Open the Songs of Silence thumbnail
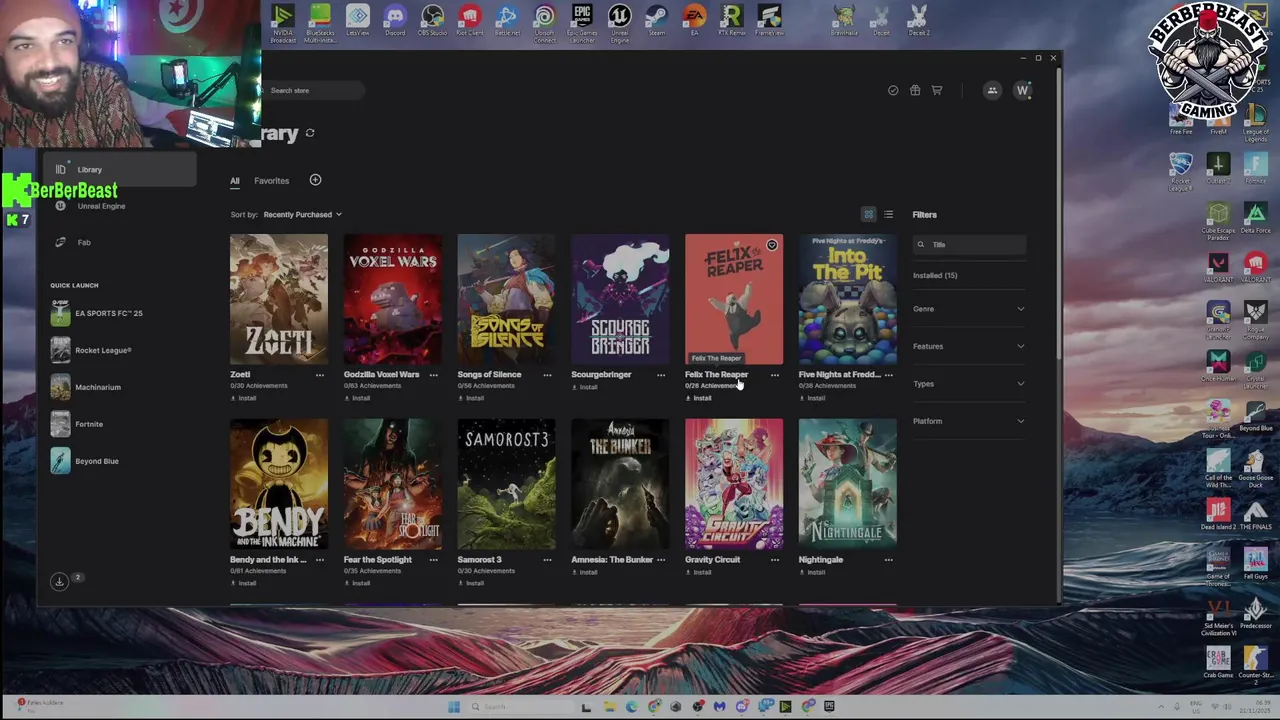Viewport: 1280px width, 720px height. coord(506,299)
